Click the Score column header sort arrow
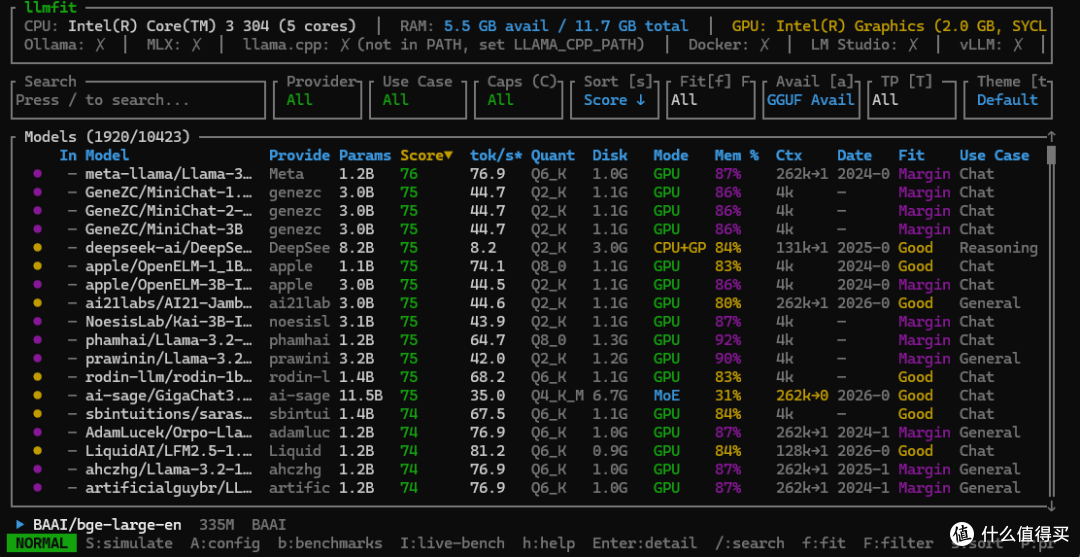 448,156
